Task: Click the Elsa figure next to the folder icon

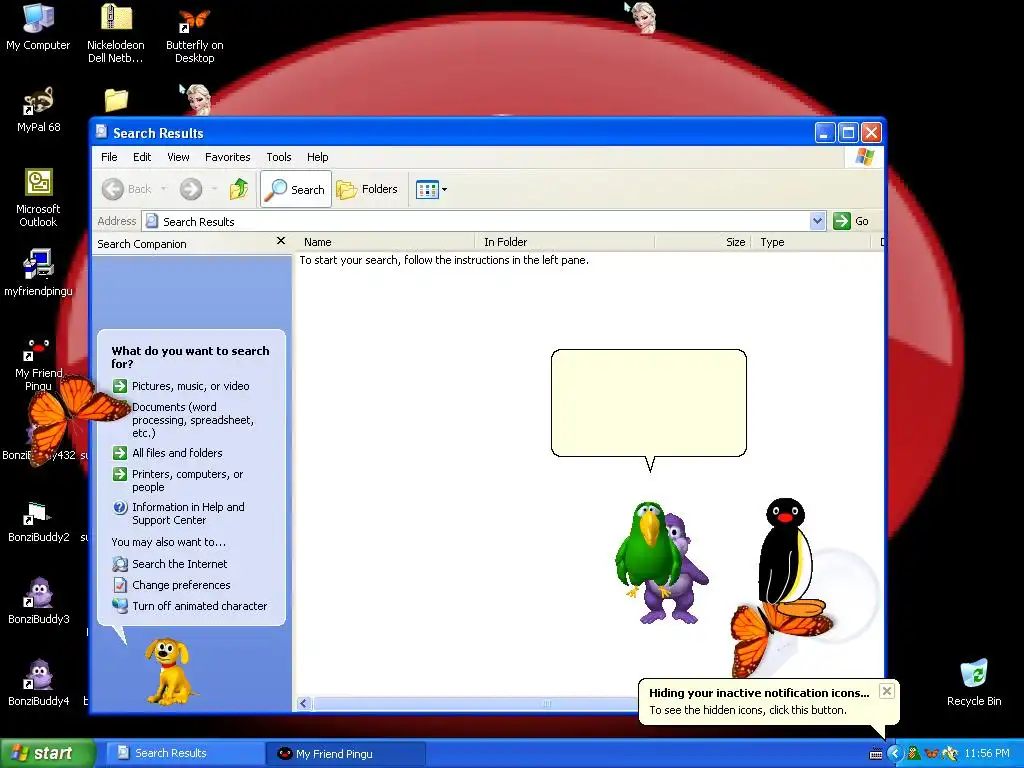Action: (198, 99)
